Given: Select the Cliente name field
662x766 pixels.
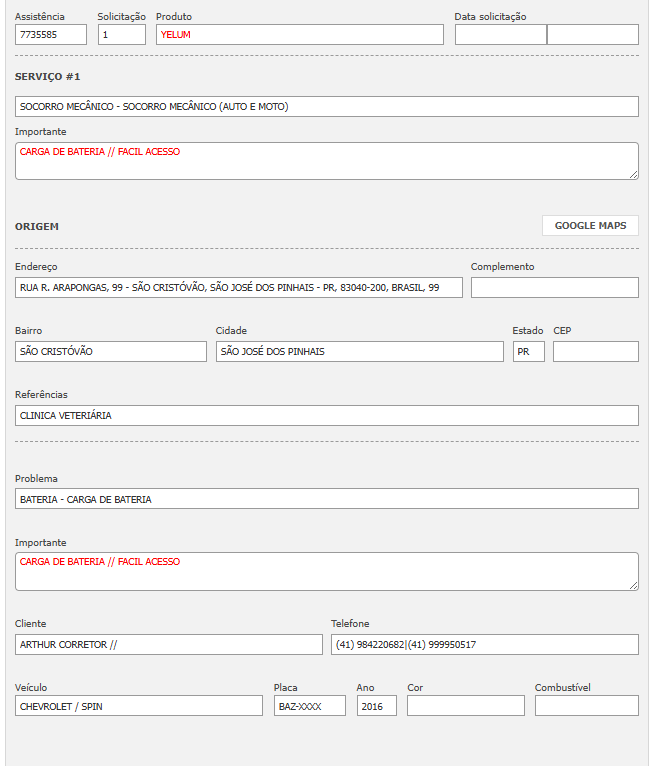Looking at the screenshot, I should click(169, 645).
